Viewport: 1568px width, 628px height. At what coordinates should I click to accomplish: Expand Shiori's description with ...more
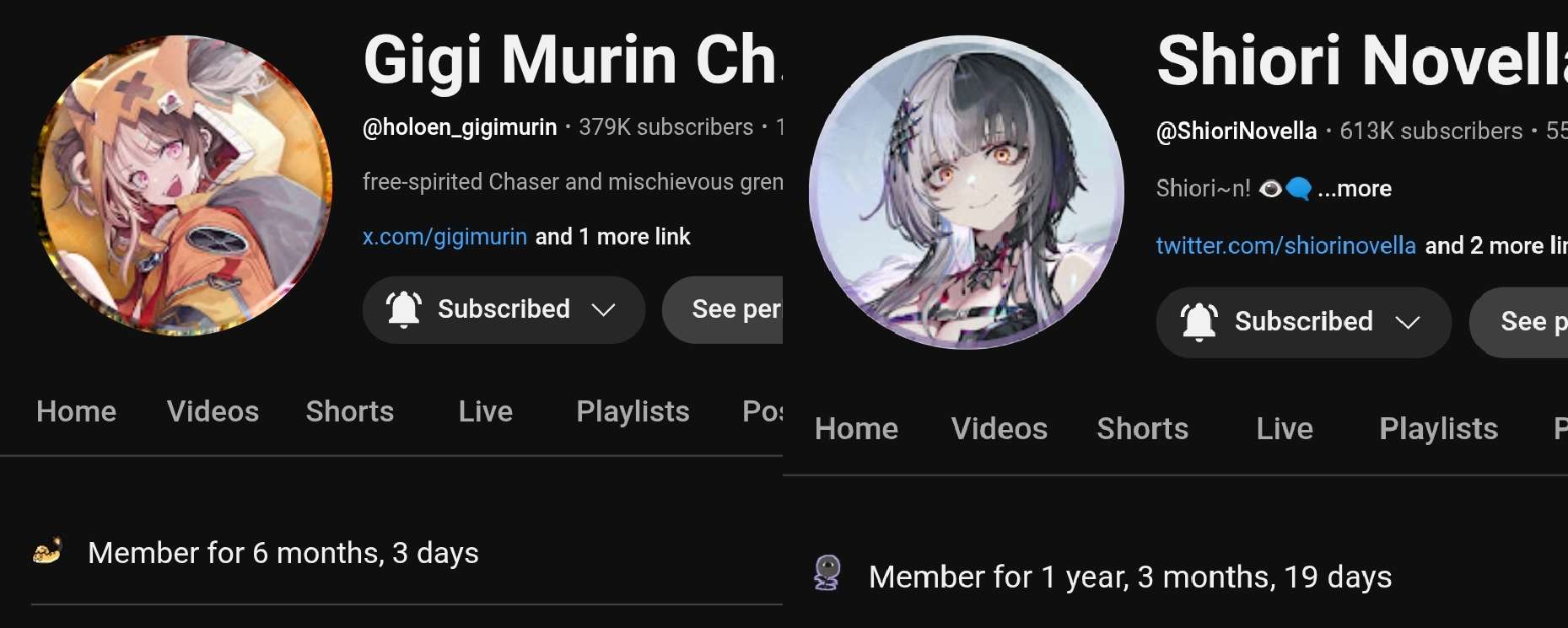point(1355,189)
